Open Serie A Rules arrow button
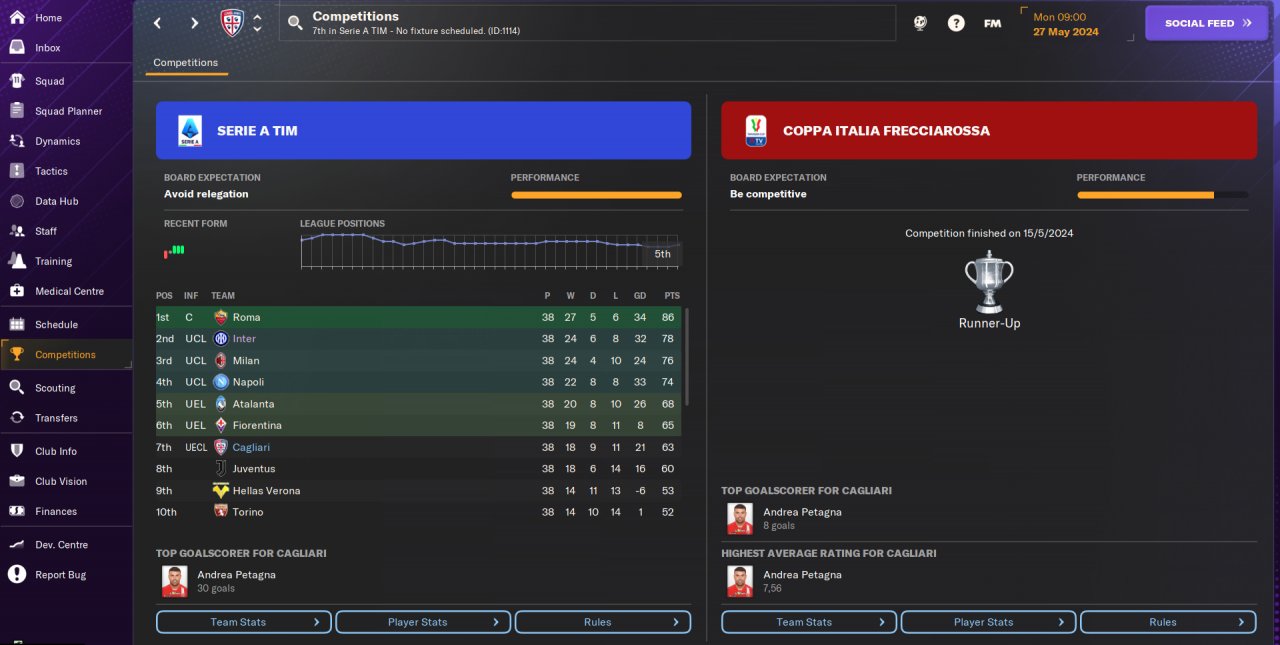 (603, 622)
